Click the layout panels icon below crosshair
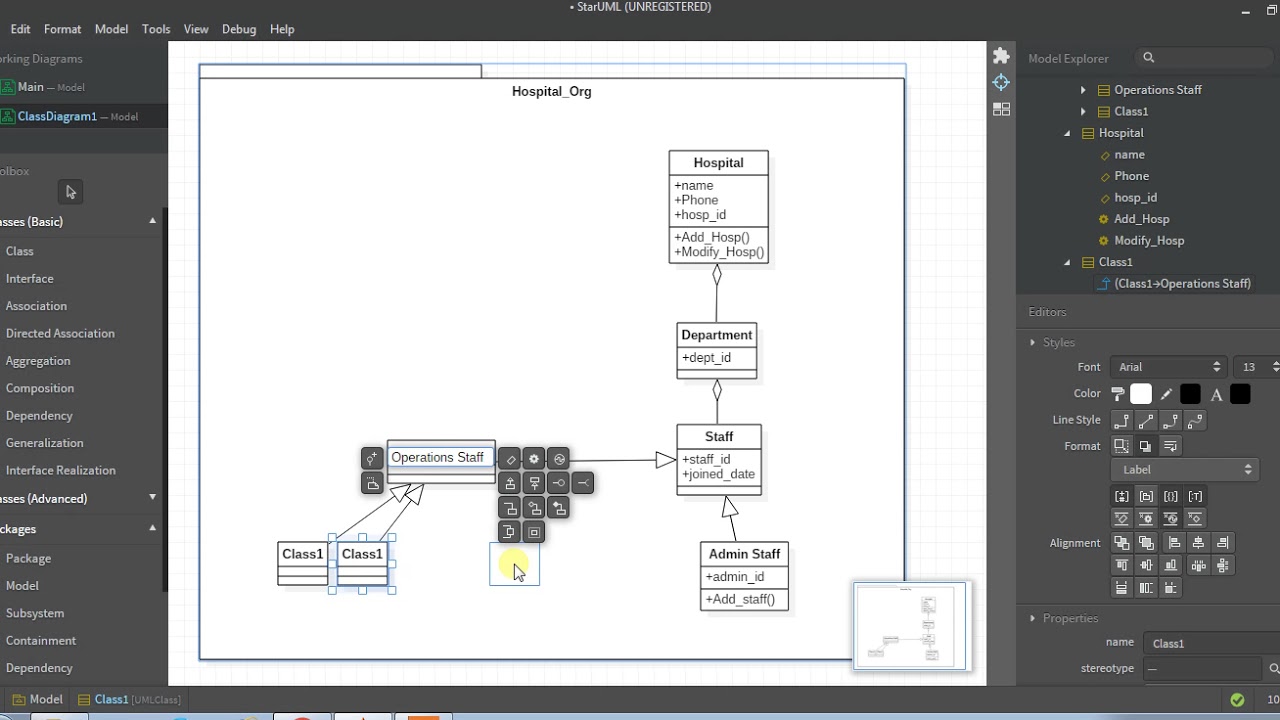The width and height of the screenshot is (1280, 720). point(1001,109)
